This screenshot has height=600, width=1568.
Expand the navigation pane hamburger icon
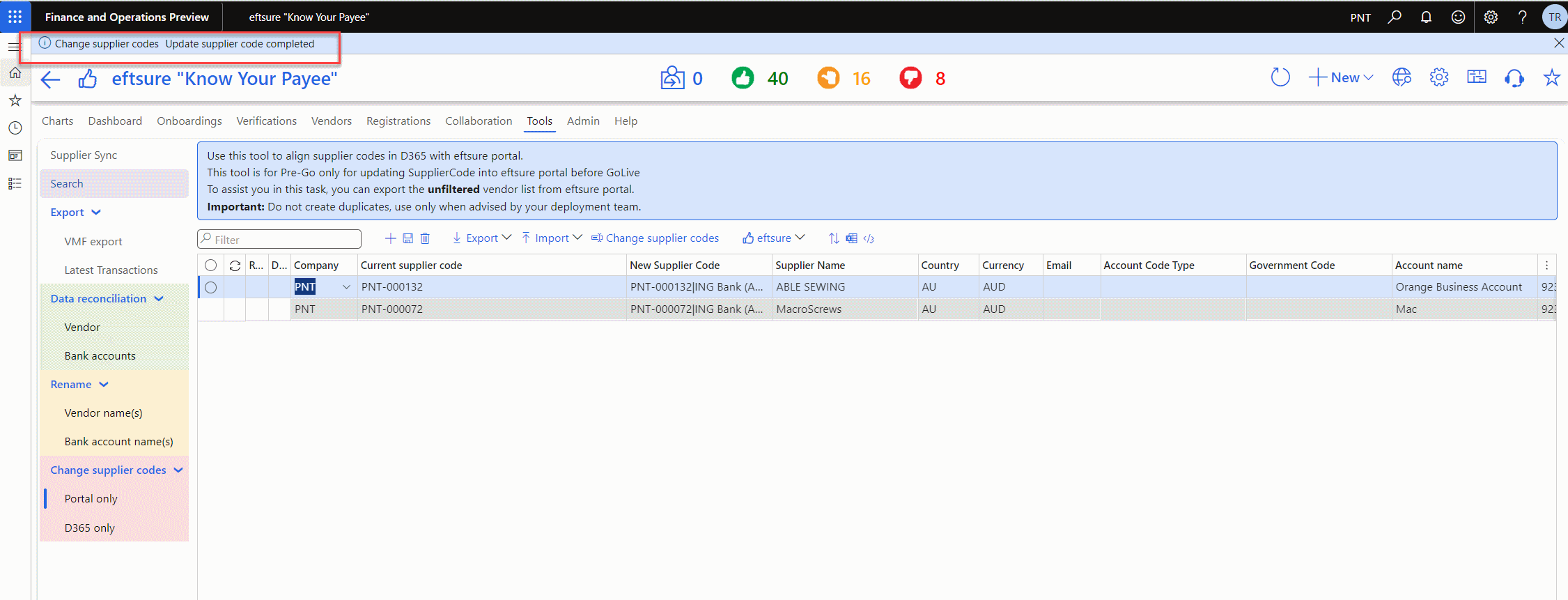tap(14, 47)
